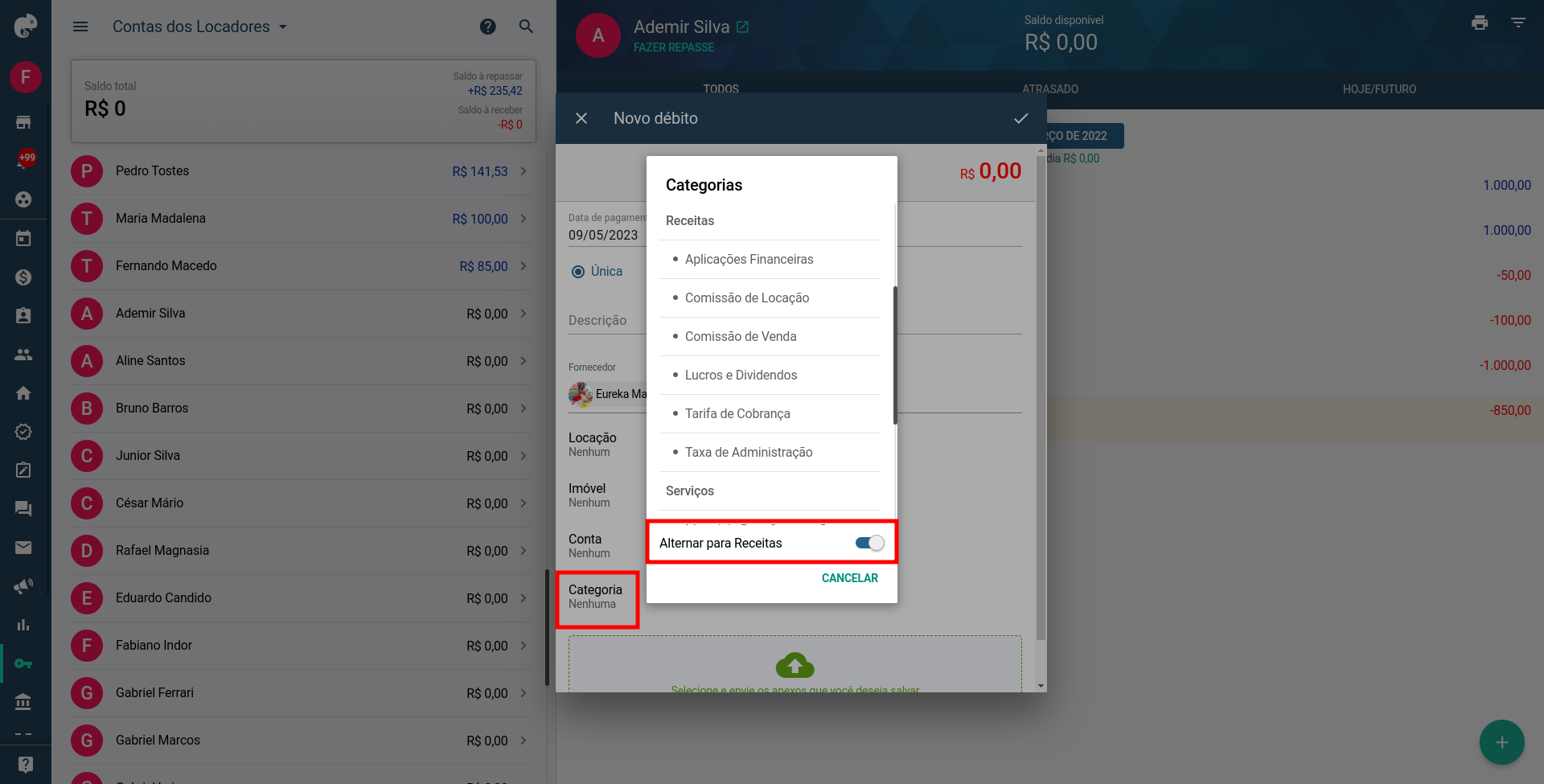
Task: Click the help question mark icon
Action: click(487, 27)
